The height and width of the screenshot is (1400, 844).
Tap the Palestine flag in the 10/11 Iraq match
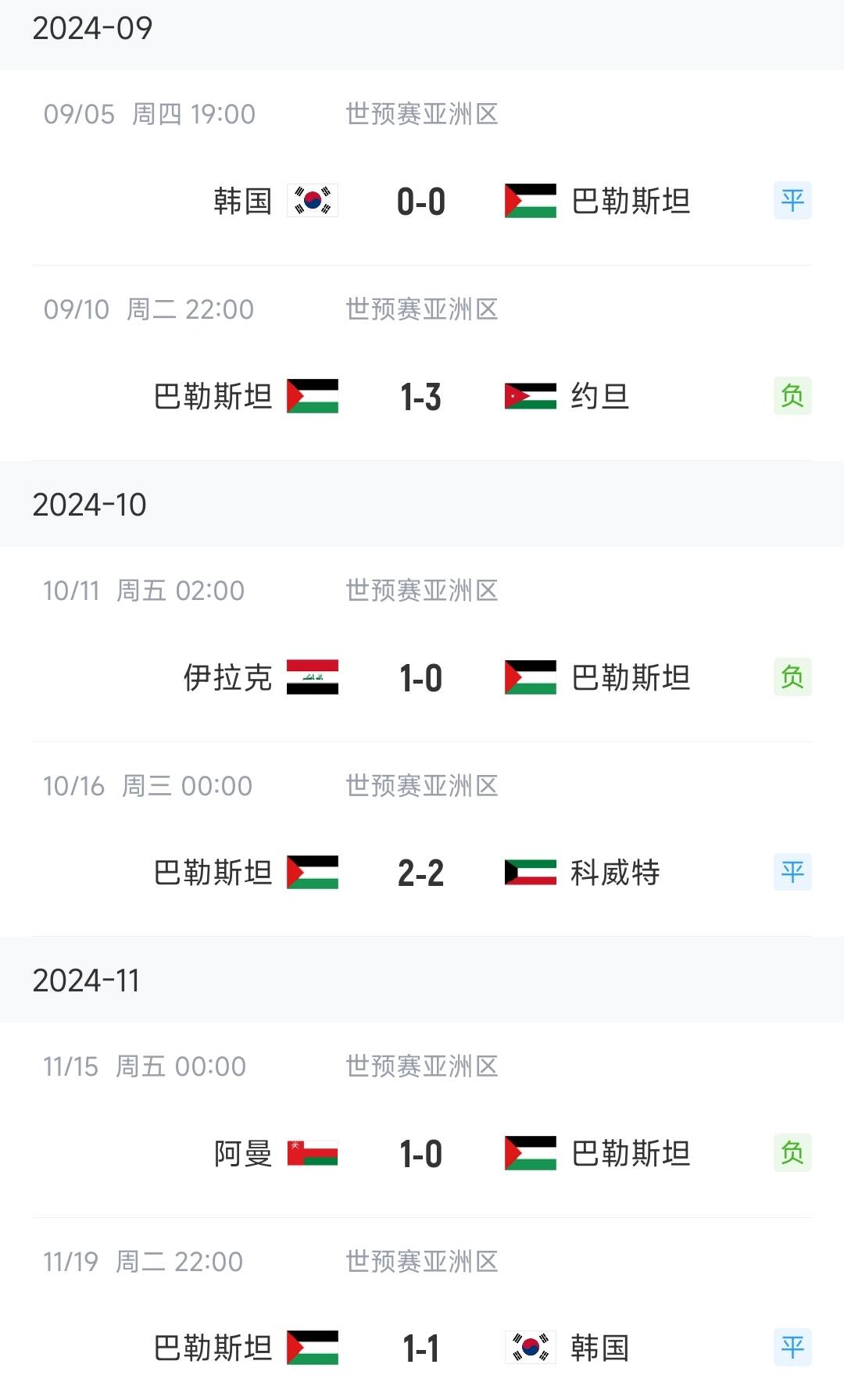click(531, 677)
